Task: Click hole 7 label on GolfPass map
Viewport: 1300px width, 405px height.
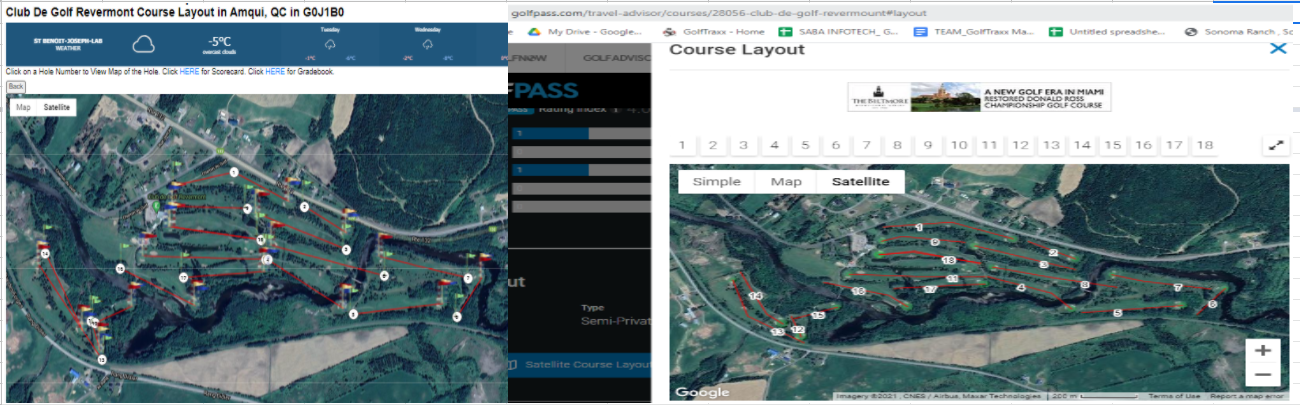Action: click(x=1178, y=288)
